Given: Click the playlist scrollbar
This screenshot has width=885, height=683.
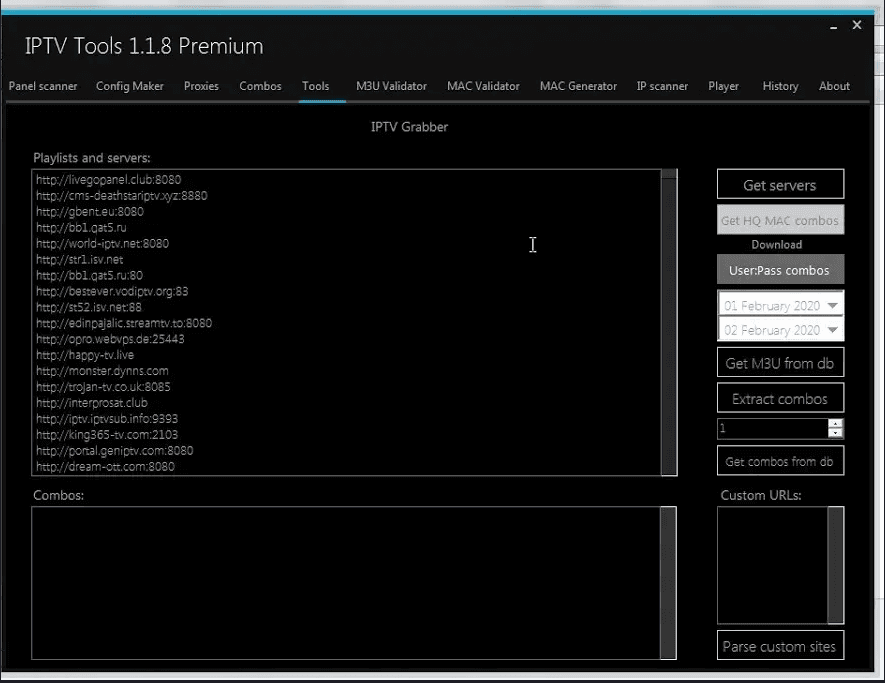Looking at the screenshot, I should click(x=667, y=320).
